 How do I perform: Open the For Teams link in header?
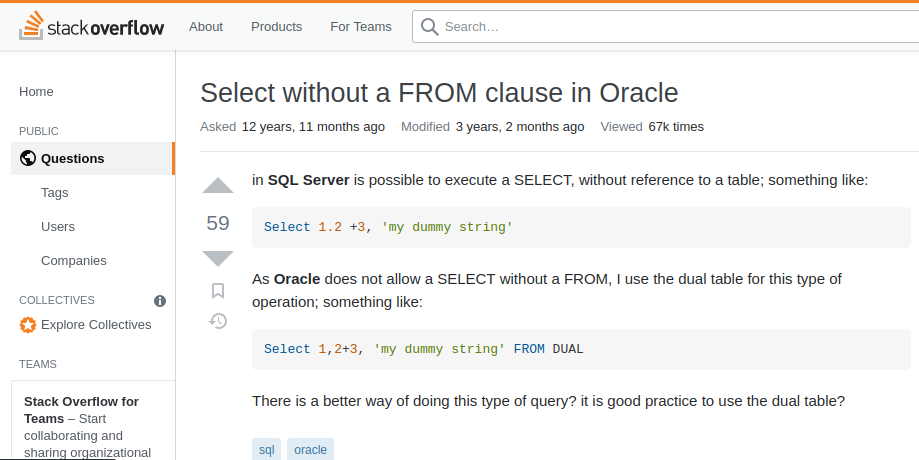[361, 26]
